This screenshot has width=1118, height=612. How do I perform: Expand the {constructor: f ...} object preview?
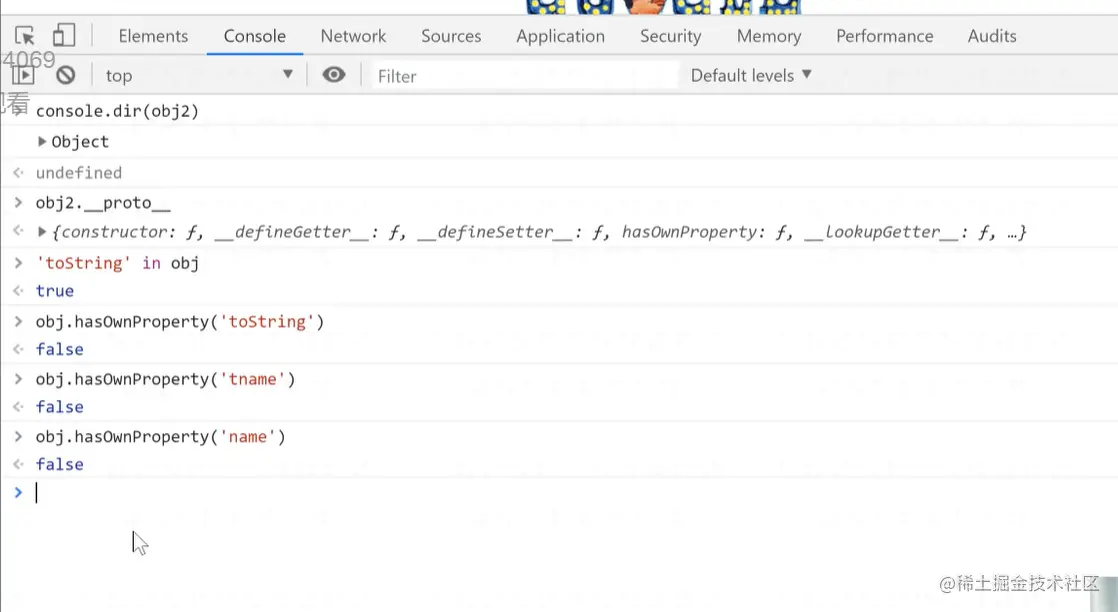coord(42,232)
